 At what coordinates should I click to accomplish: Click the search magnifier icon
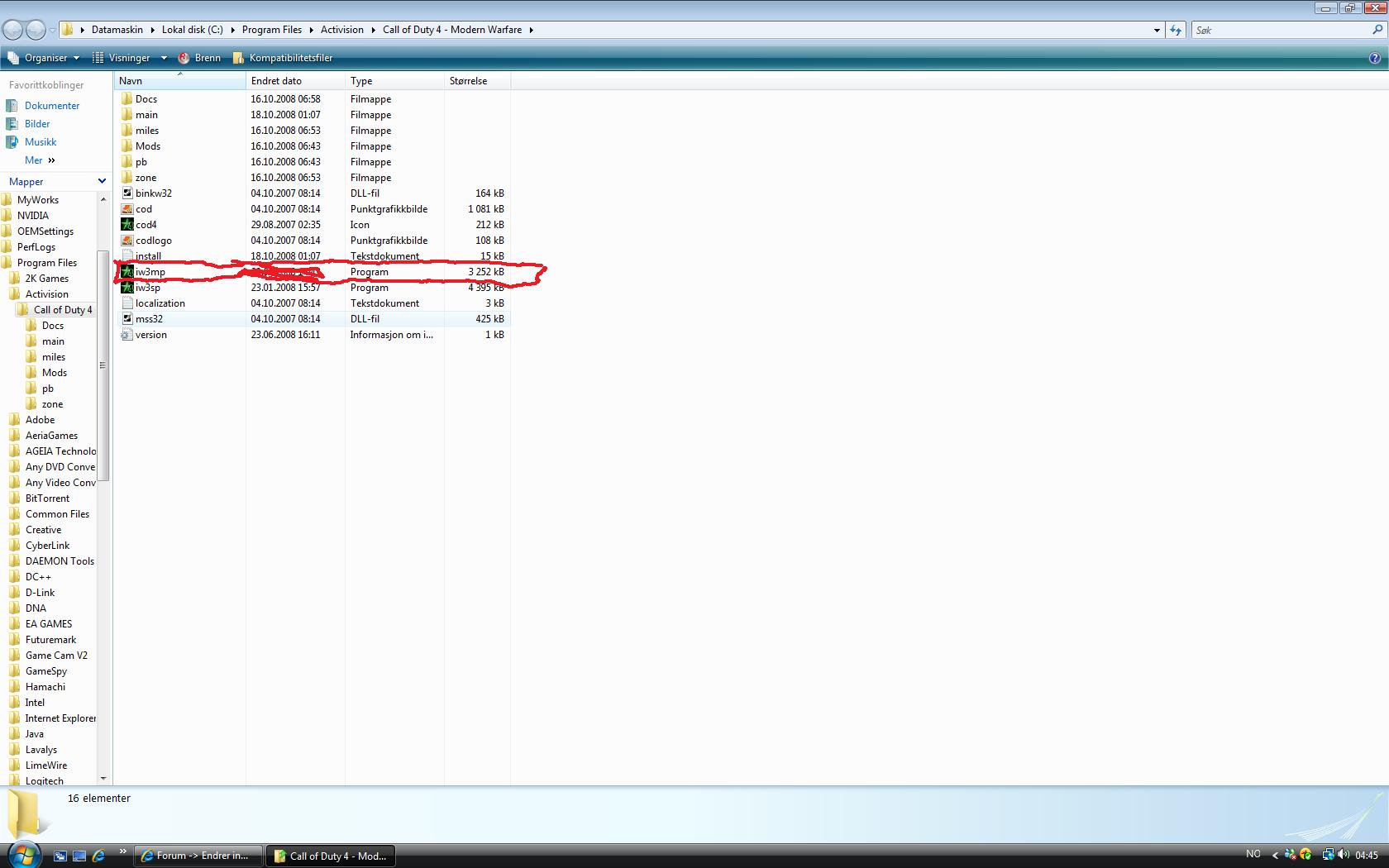click(x=1377, y=30)
